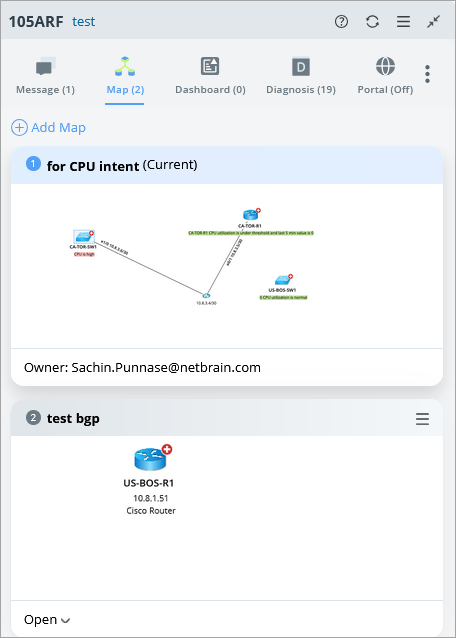This screenshot has width=456, height=638.
Task: Switch to the Diagnosis (19) tab
Action: (x=301, y=76)
